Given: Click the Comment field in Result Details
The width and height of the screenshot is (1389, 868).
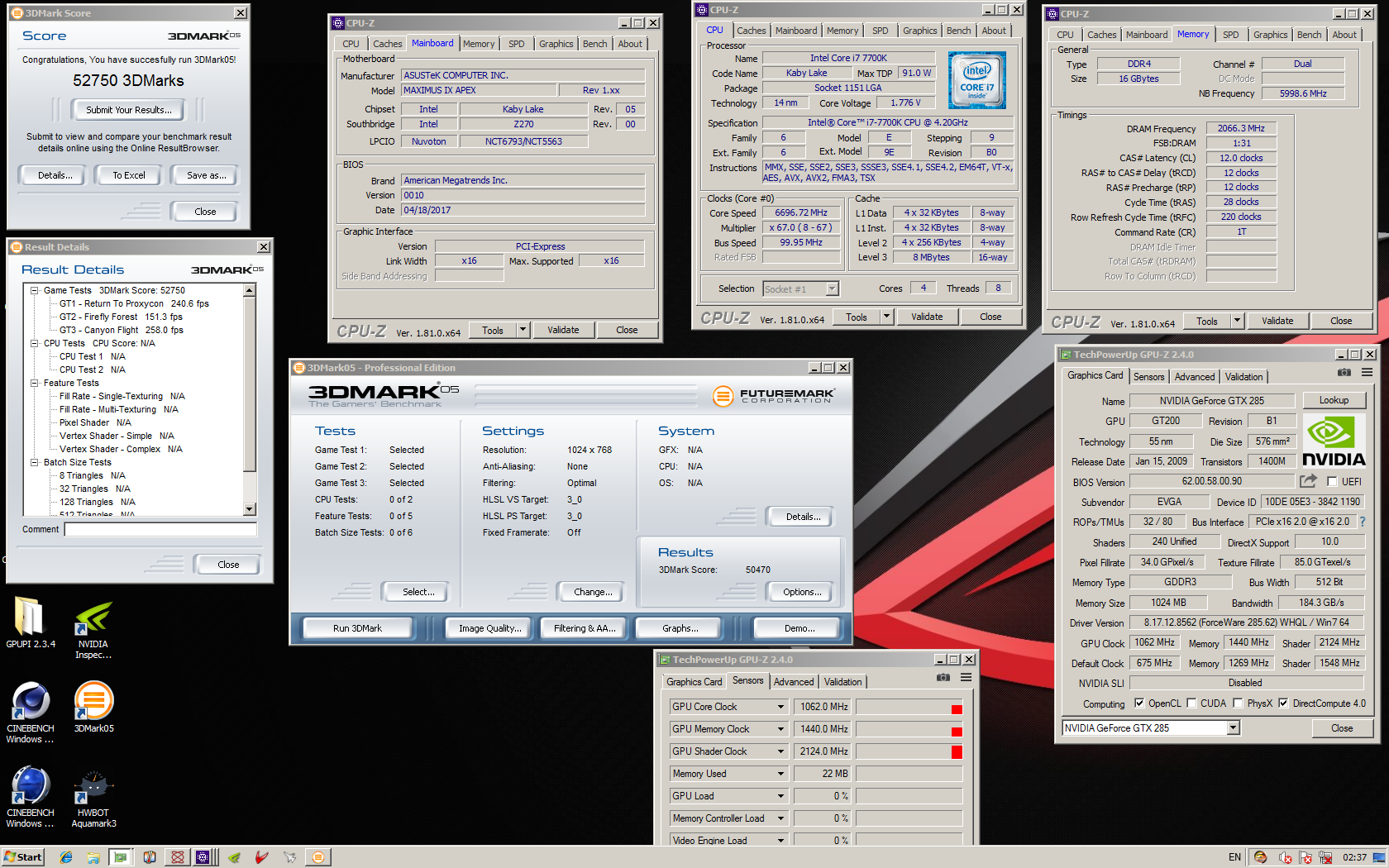Looking at the screenshot, I should tap(160, 529).
